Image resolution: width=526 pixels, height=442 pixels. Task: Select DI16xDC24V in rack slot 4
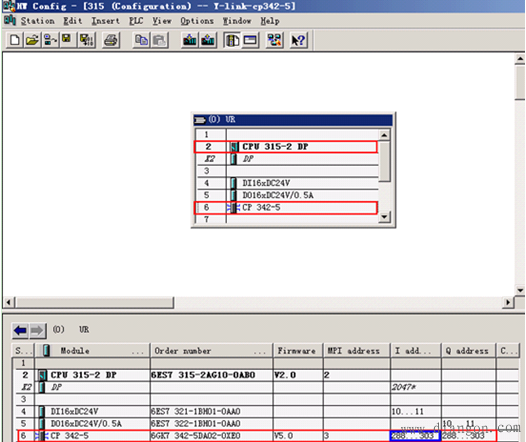coord(287,183)
